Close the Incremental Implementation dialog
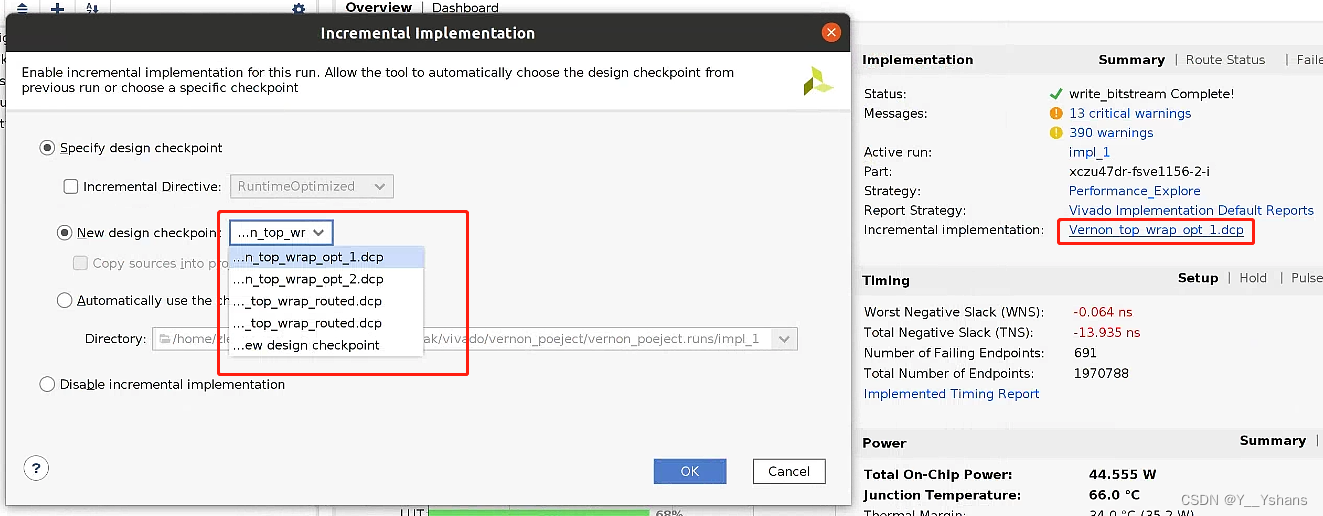The height and width of the screenshot is (516, 1323). pos(831,33)
